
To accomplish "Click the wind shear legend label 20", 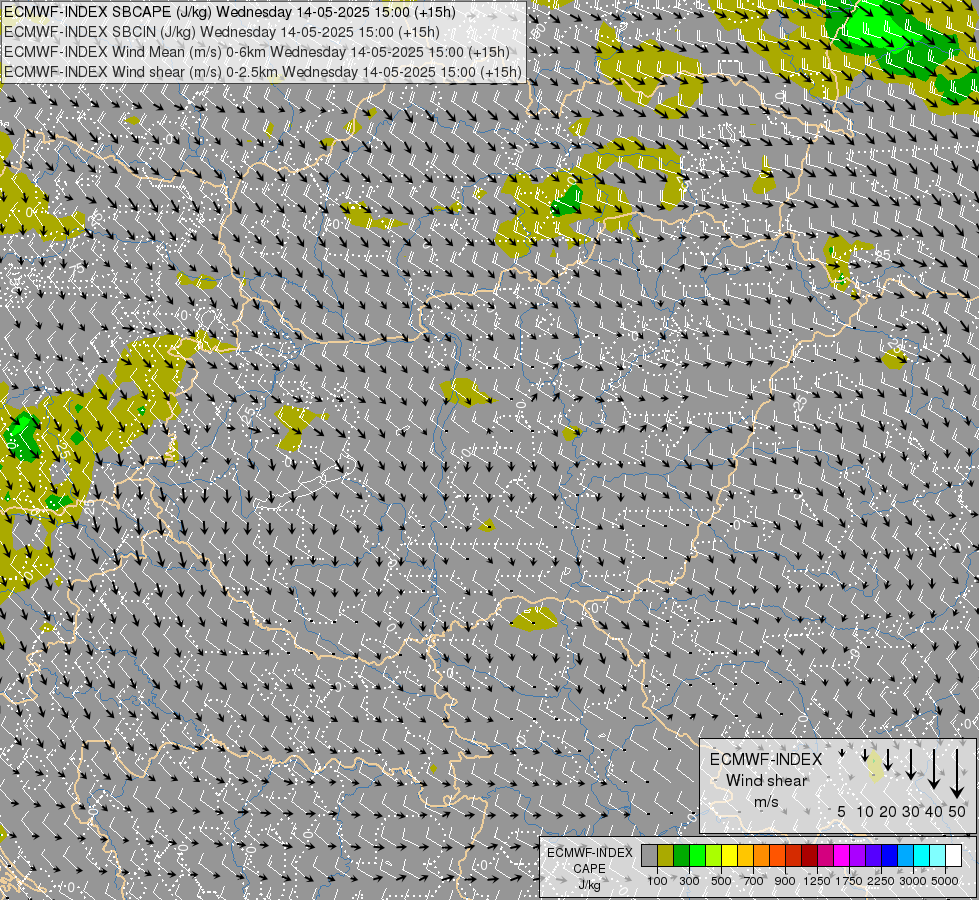I will click(x=888, y=811).
